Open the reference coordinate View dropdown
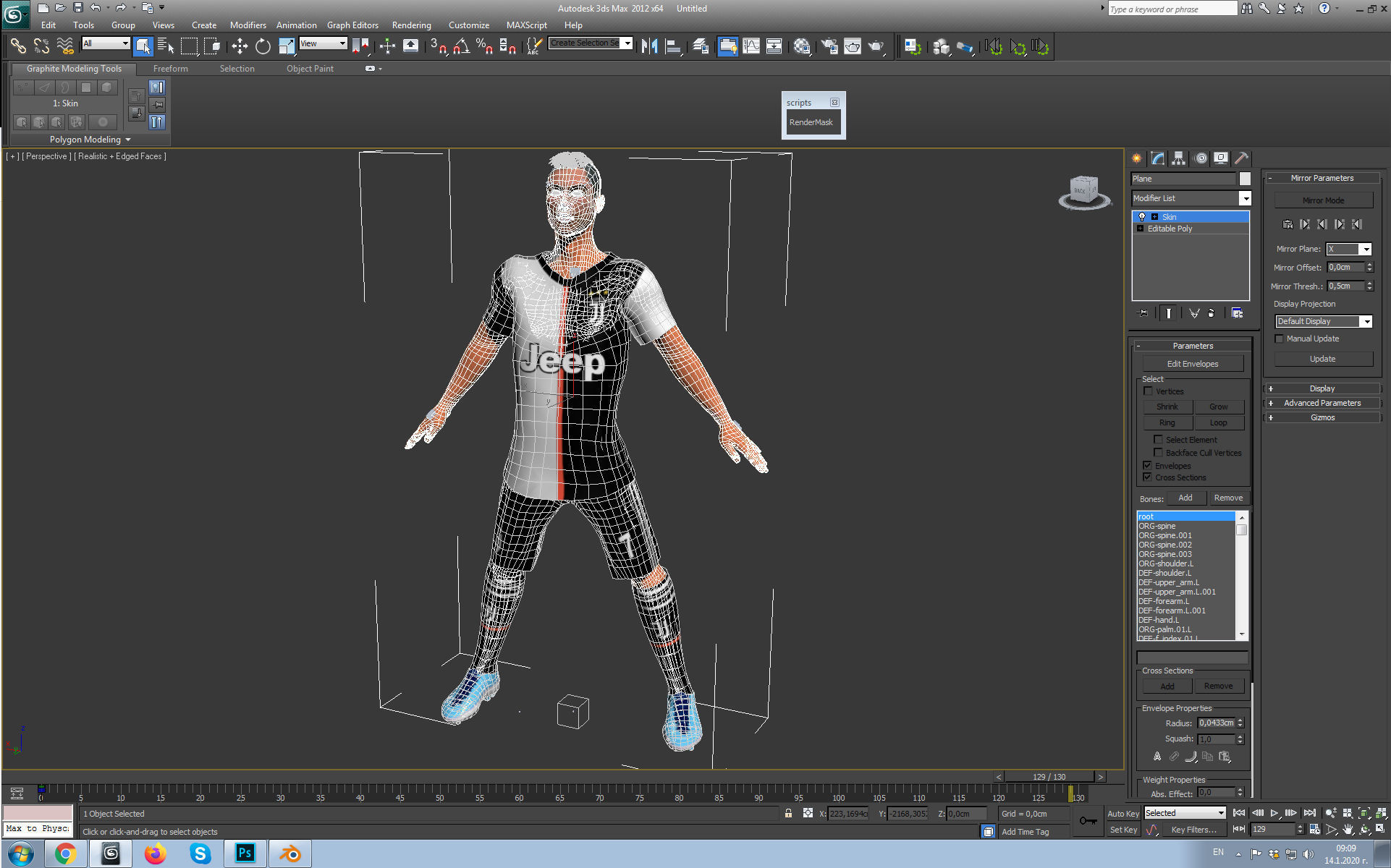The image size is (1391, 868). 323,43
